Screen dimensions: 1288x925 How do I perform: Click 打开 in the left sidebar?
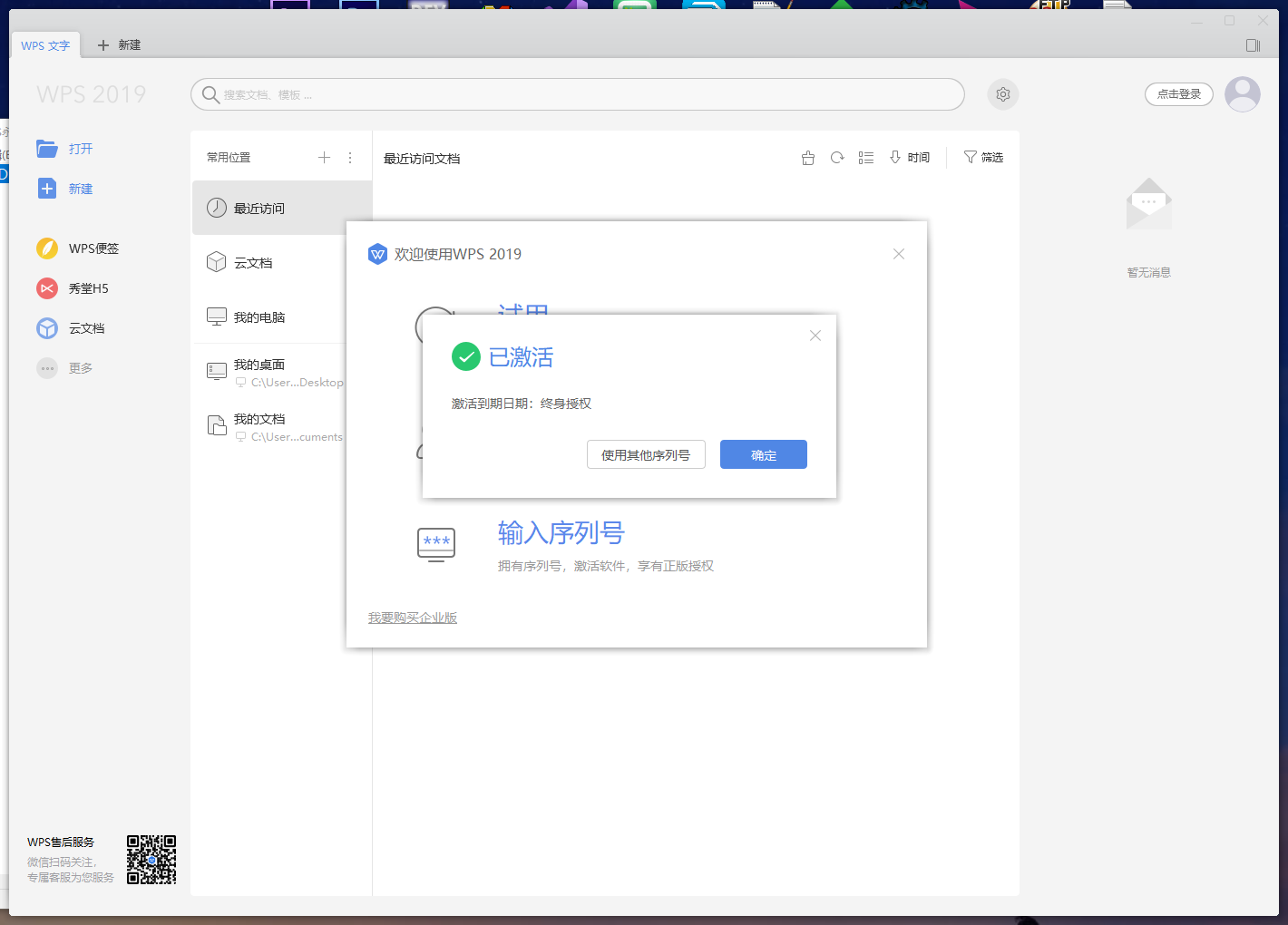click(x=65, y=149)
